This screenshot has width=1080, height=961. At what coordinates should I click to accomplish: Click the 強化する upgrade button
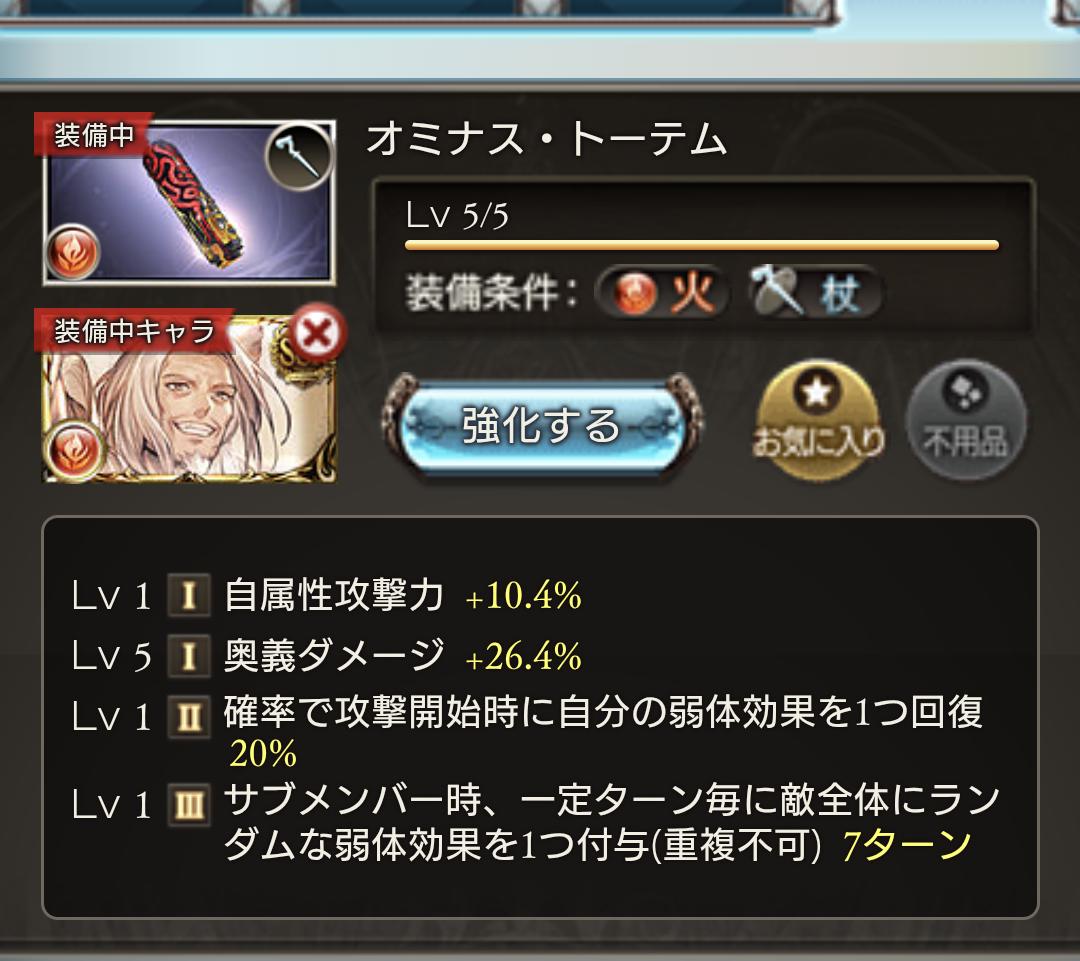tap(541, 426)
